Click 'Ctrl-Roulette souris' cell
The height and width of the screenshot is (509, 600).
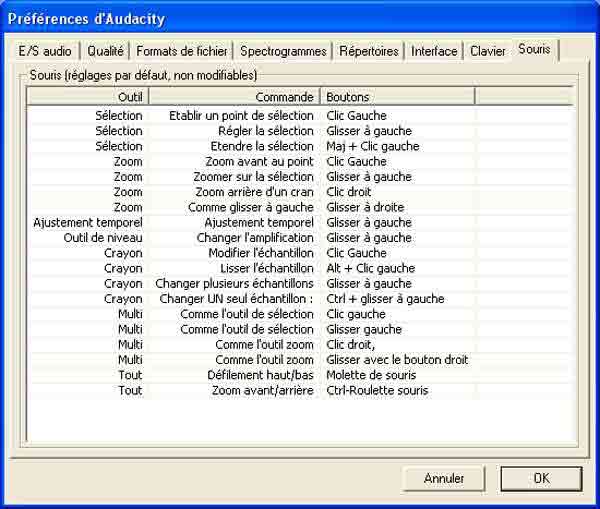pyautogui.click(x=377, y=391)
